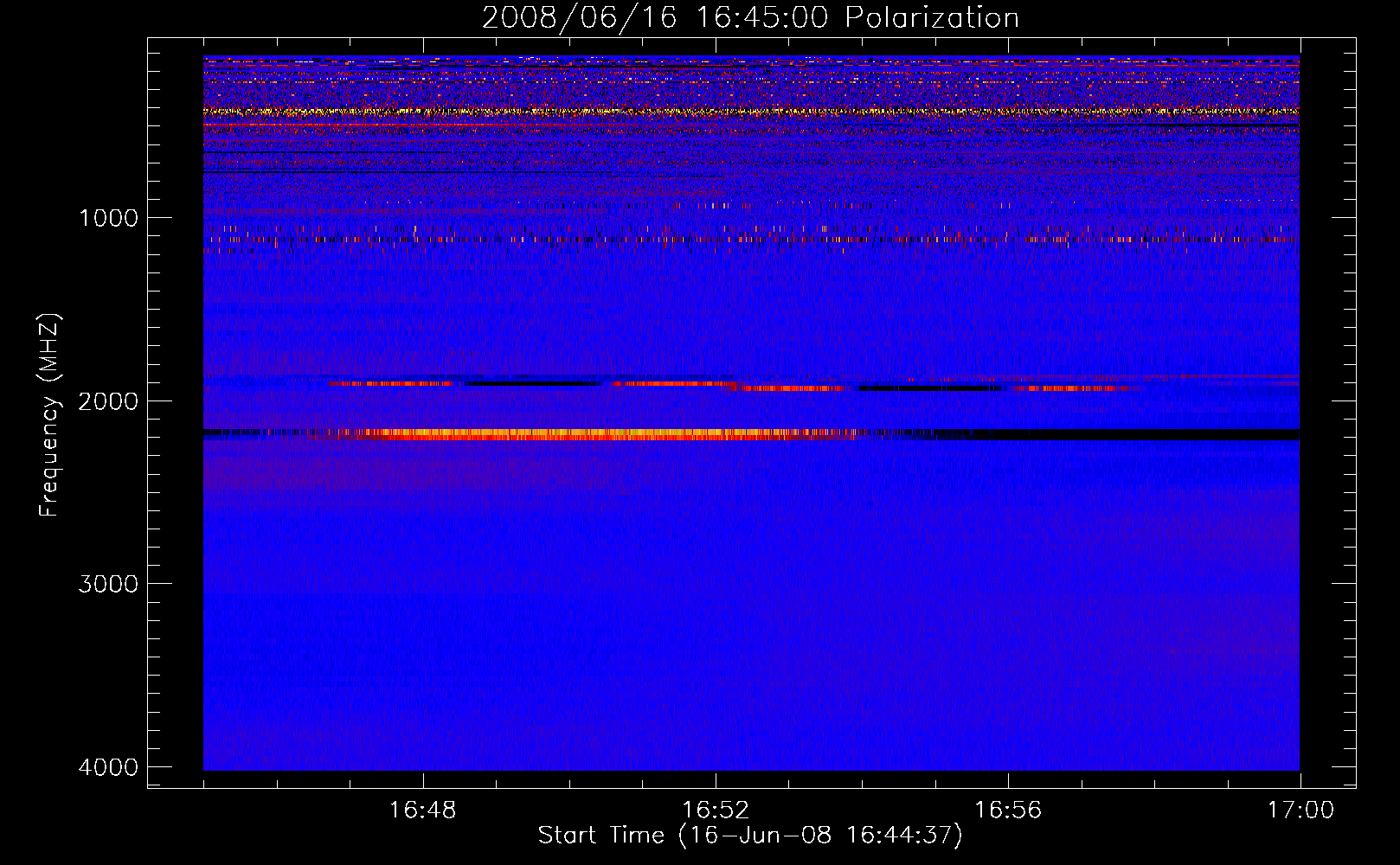Click the 'Start Time (16-Jun-08 16:44:37)' label
The width and height of the screenshot is (1400, 865).
(750, 836)
